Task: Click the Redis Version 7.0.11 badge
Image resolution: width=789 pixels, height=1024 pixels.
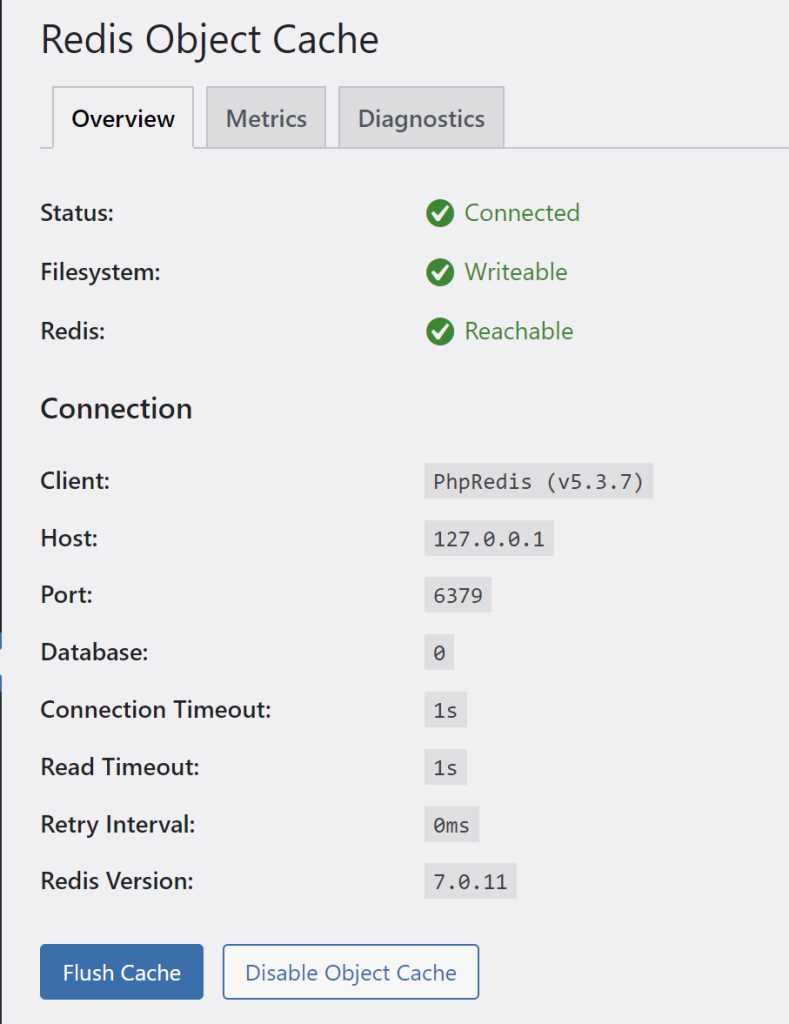Action: (x=470, y=881)
